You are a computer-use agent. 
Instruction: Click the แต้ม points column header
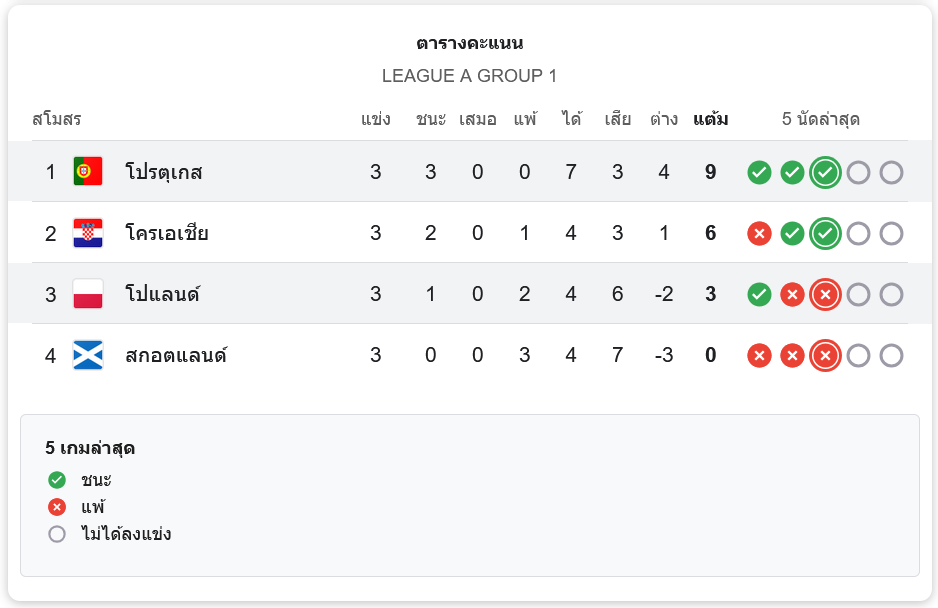pos(710,120)
